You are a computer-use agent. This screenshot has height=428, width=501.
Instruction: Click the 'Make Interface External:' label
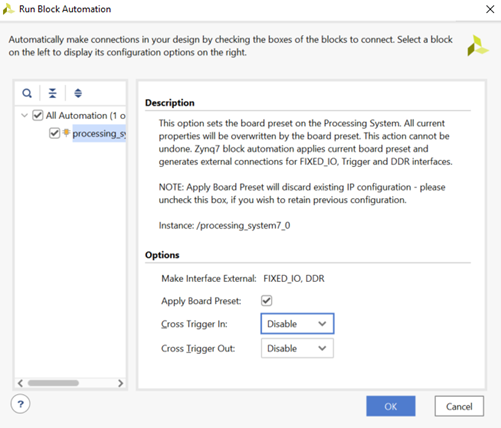(x=209, y=278)
